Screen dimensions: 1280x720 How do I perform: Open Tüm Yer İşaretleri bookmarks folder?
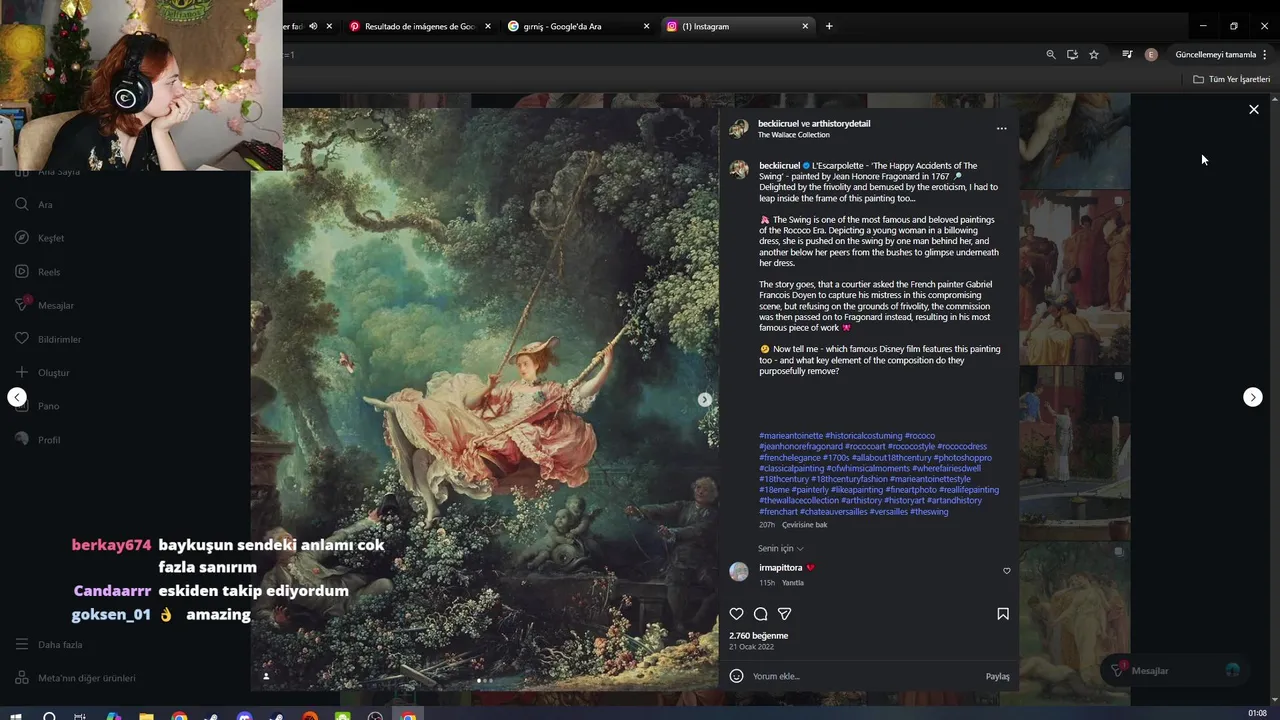tap(1231, 79)
